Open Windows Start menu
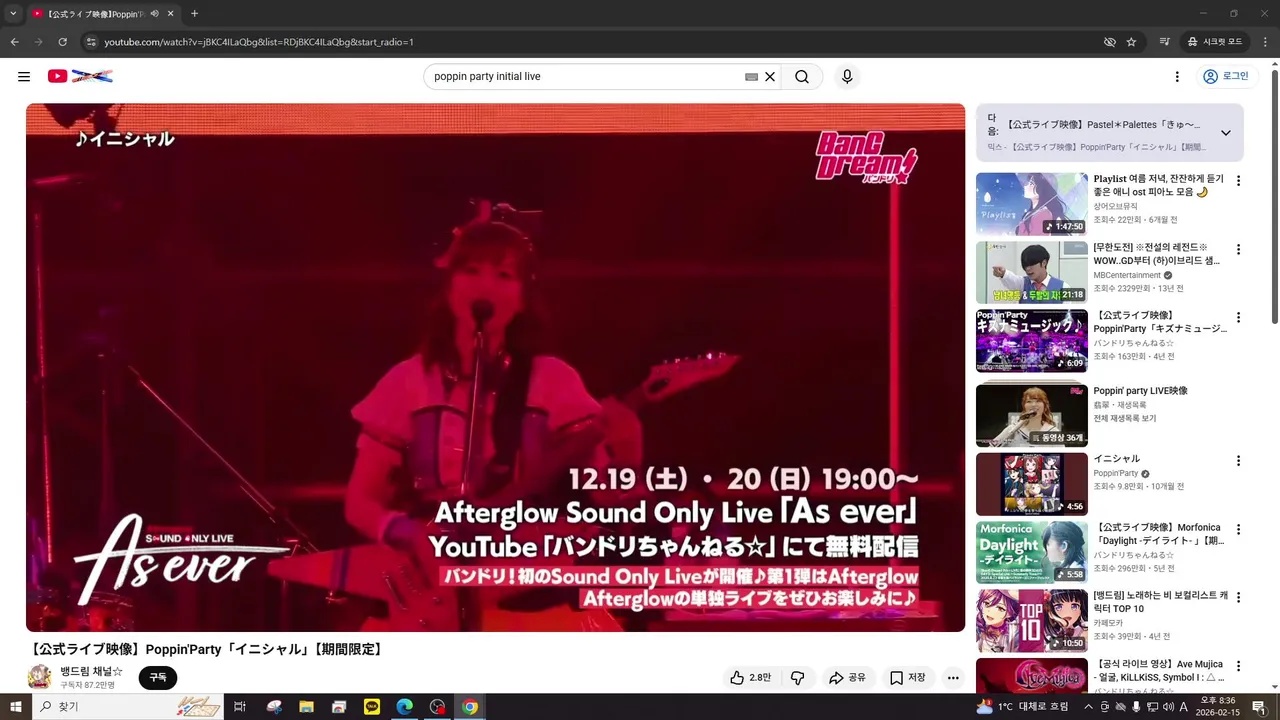The width and height of the screenshot is (1280, 720). (15, 707)
